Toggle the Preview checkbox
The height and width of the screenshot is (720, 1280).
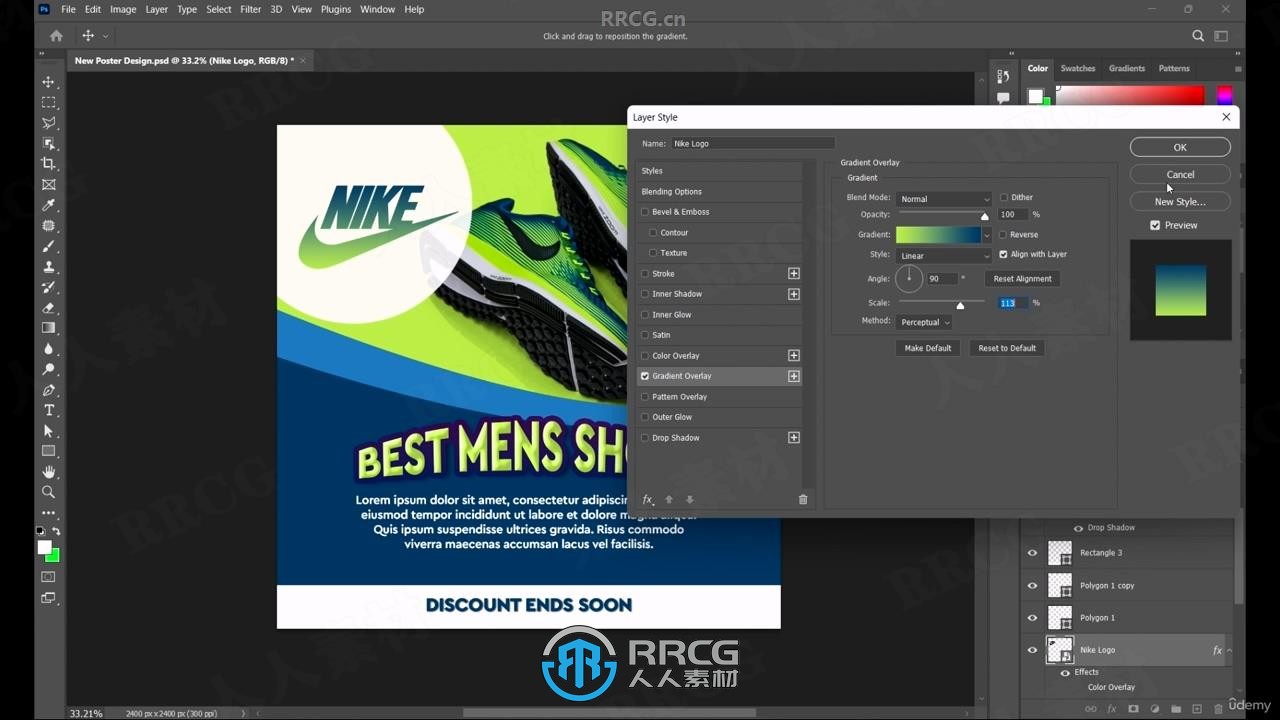coord(1155,225)
